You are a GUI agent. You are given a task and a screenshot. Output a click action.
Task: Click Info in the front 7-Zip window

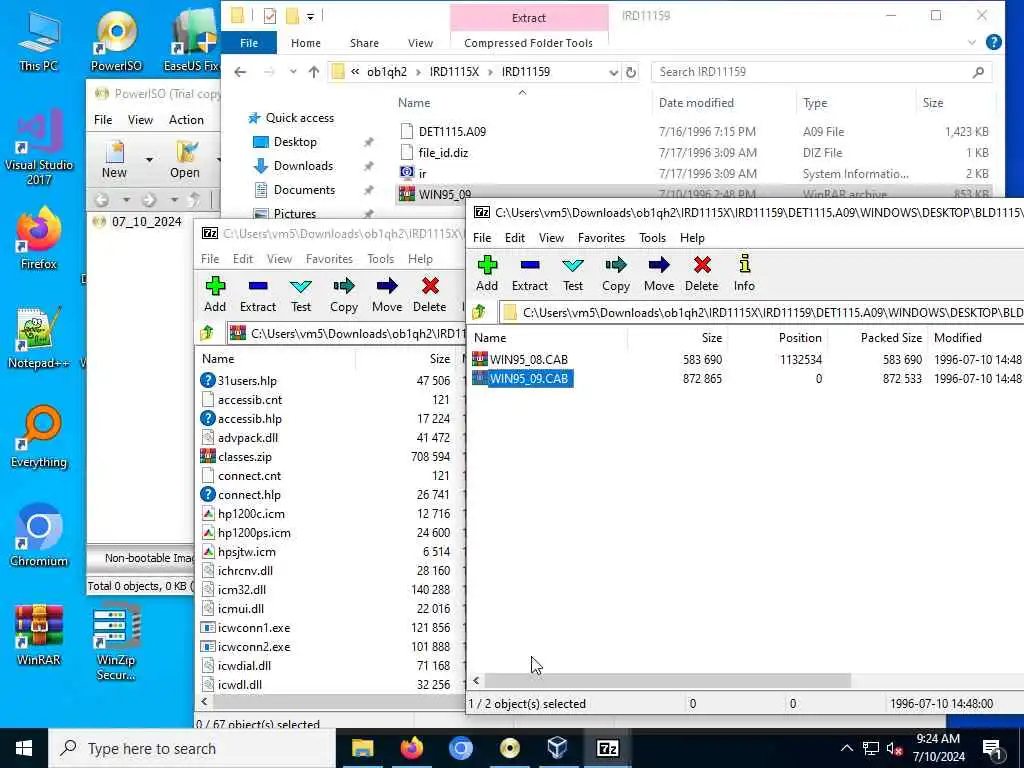tap(744, 274)
